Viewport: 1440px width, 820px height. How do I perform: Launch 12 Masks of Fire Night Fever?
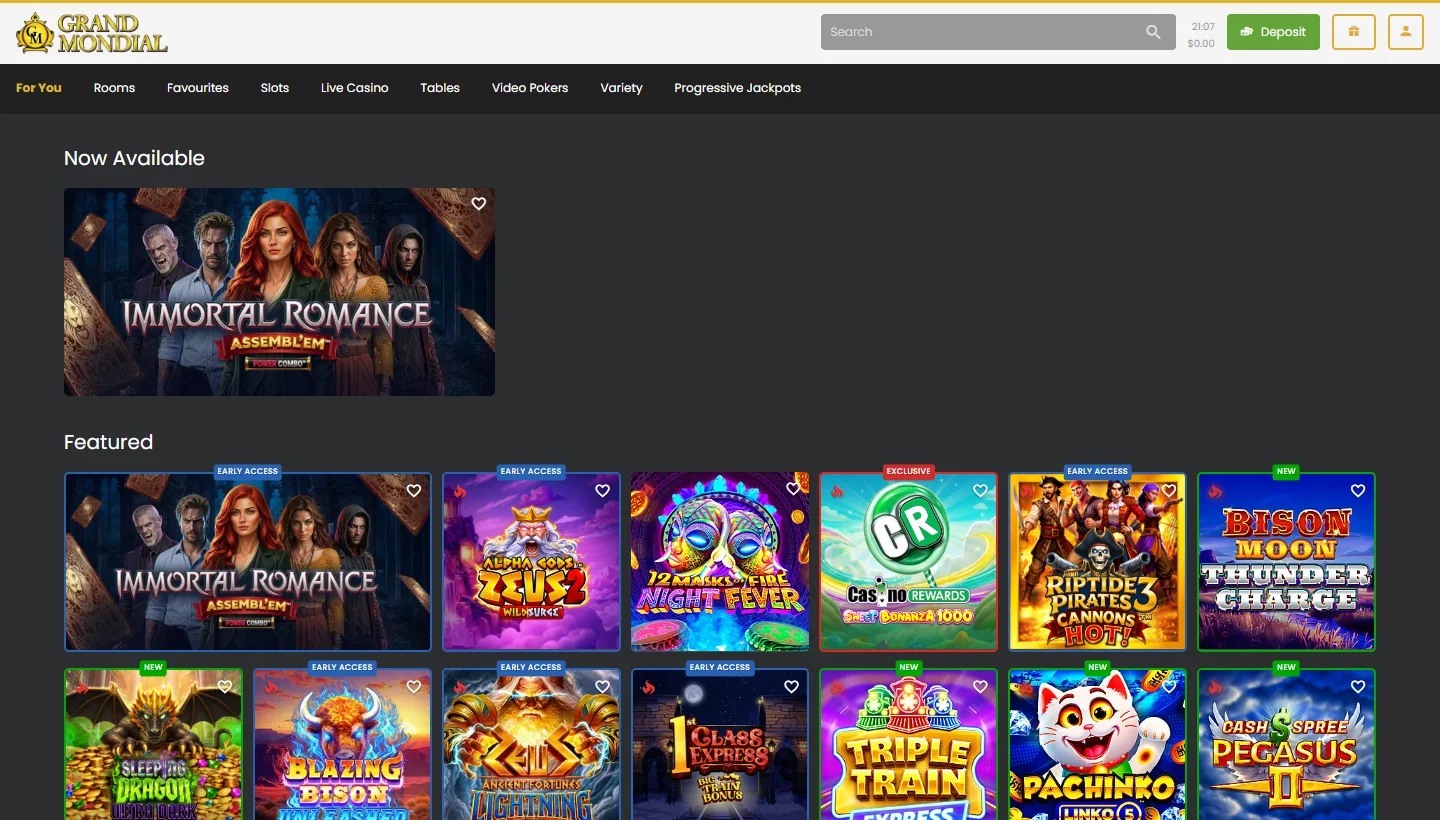click(720, 562)
